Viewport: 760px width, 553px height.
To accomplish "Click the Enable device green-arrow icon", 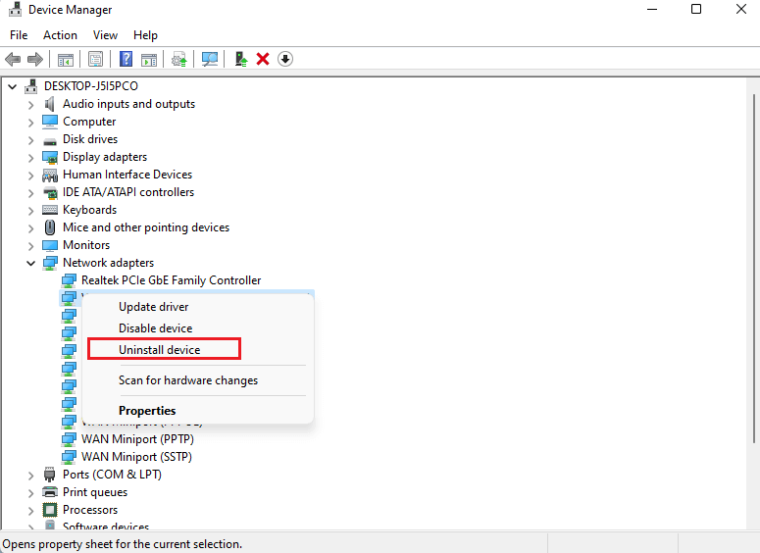I will point(241,59).
